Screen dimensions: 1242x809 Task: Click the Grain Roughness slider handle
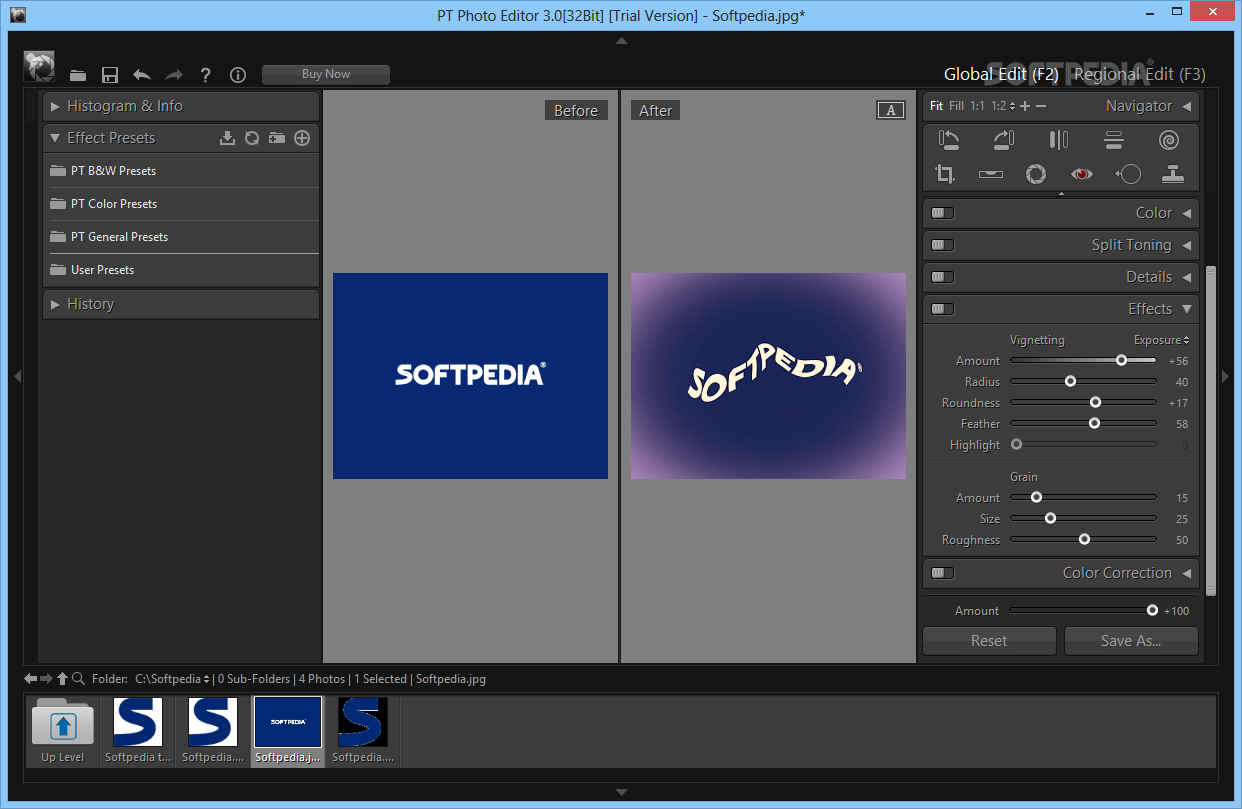pos(1084,539)
